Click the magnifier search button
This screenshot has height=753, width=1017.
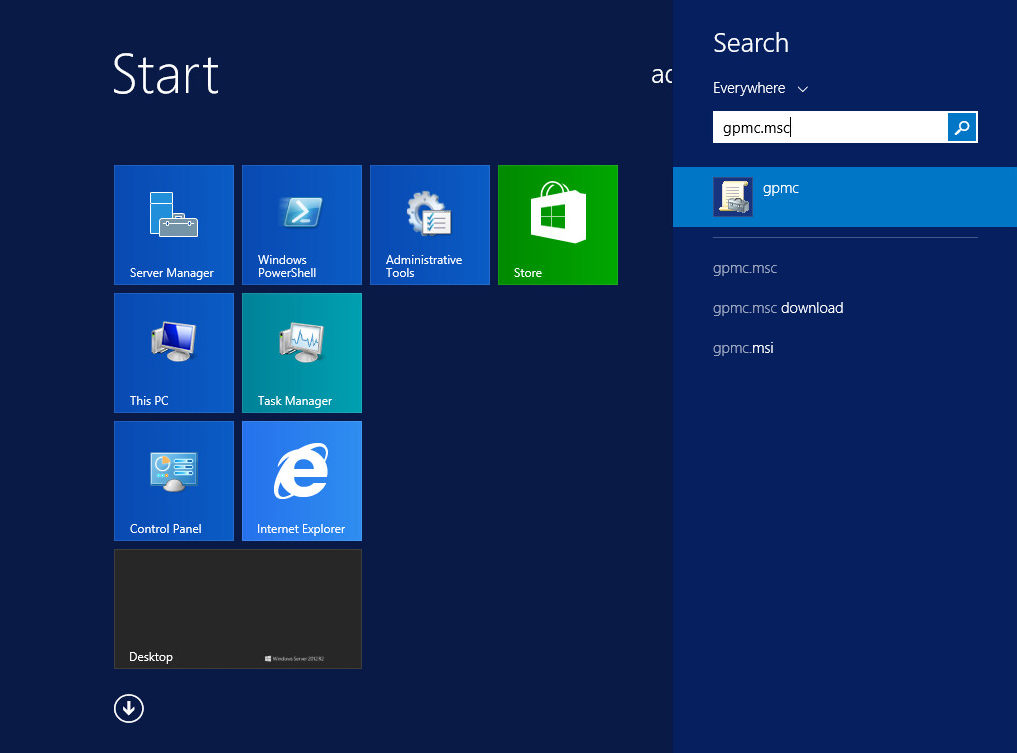point(962,127)
